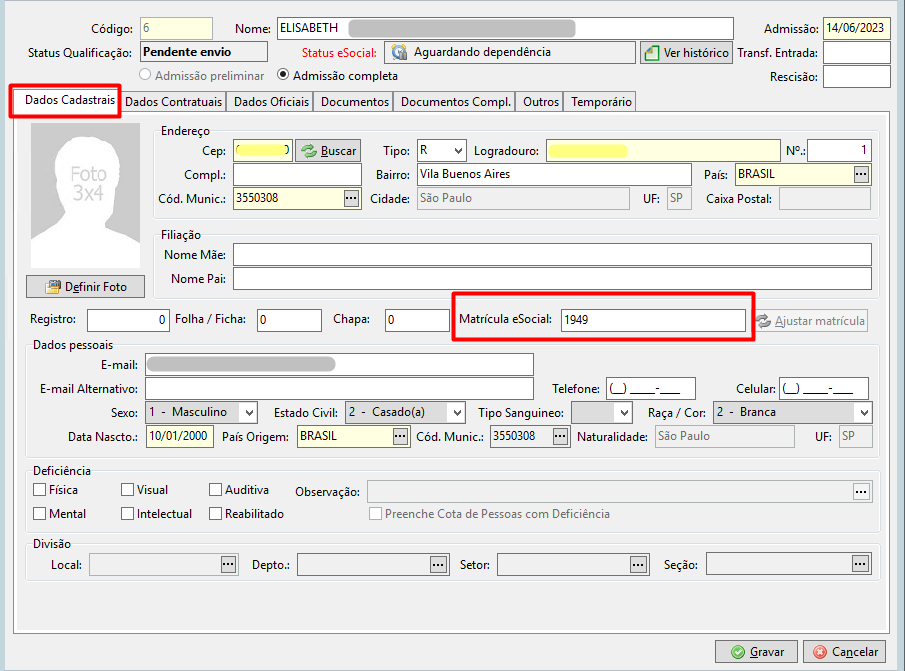Click the Definir Foto button
Viewport: 905px width, 671px height.
click(85, 287)
